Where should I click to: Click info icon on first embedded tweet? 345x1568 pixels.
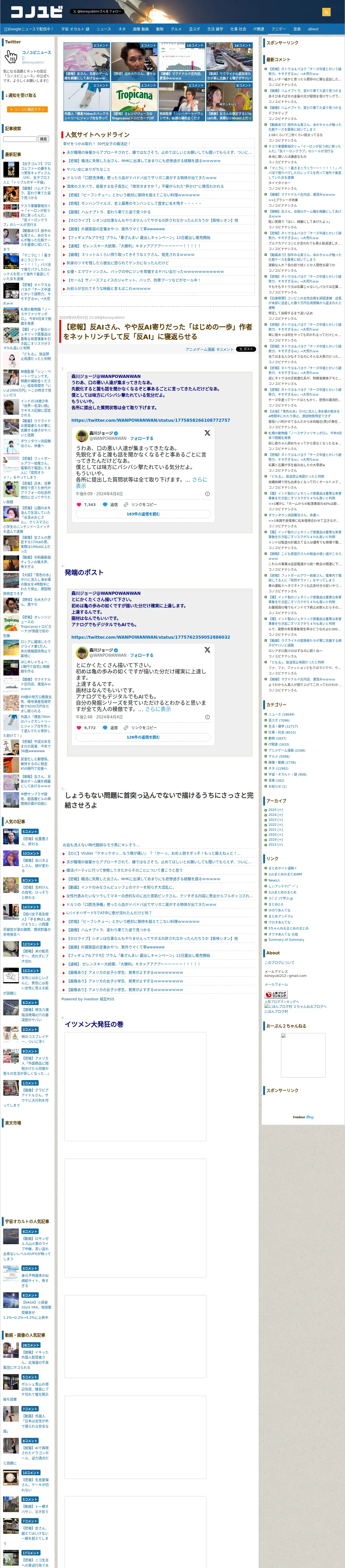(x=207, y=494)
